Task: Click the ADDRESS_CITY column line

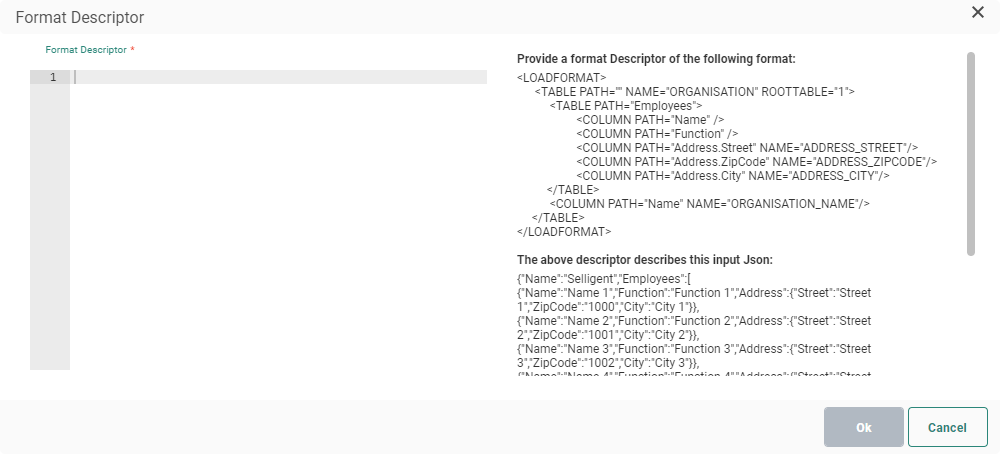Action: (732, 175)
